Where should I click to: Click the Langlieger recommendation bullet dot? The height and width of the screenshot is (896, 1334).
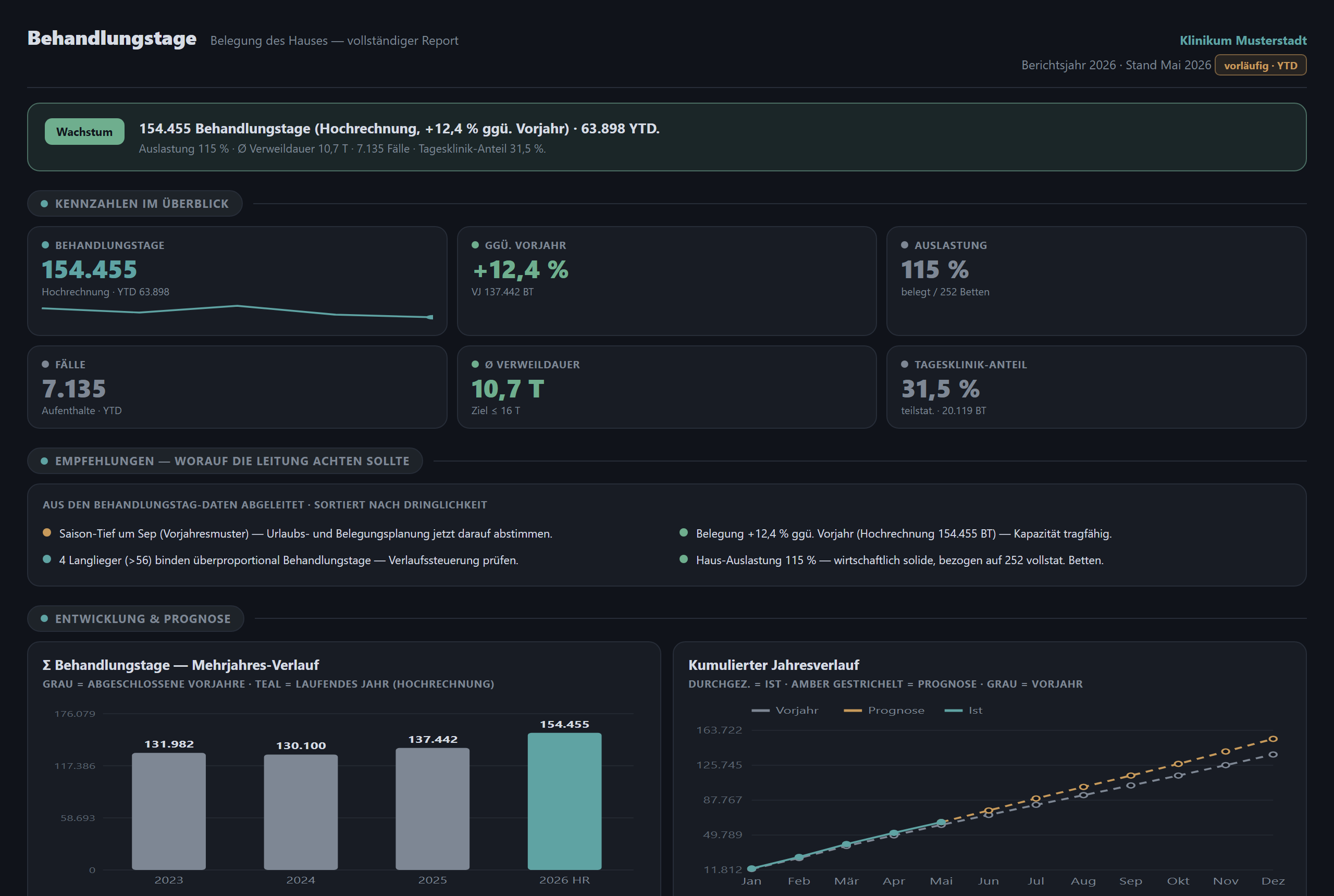(x=47, y=559)
